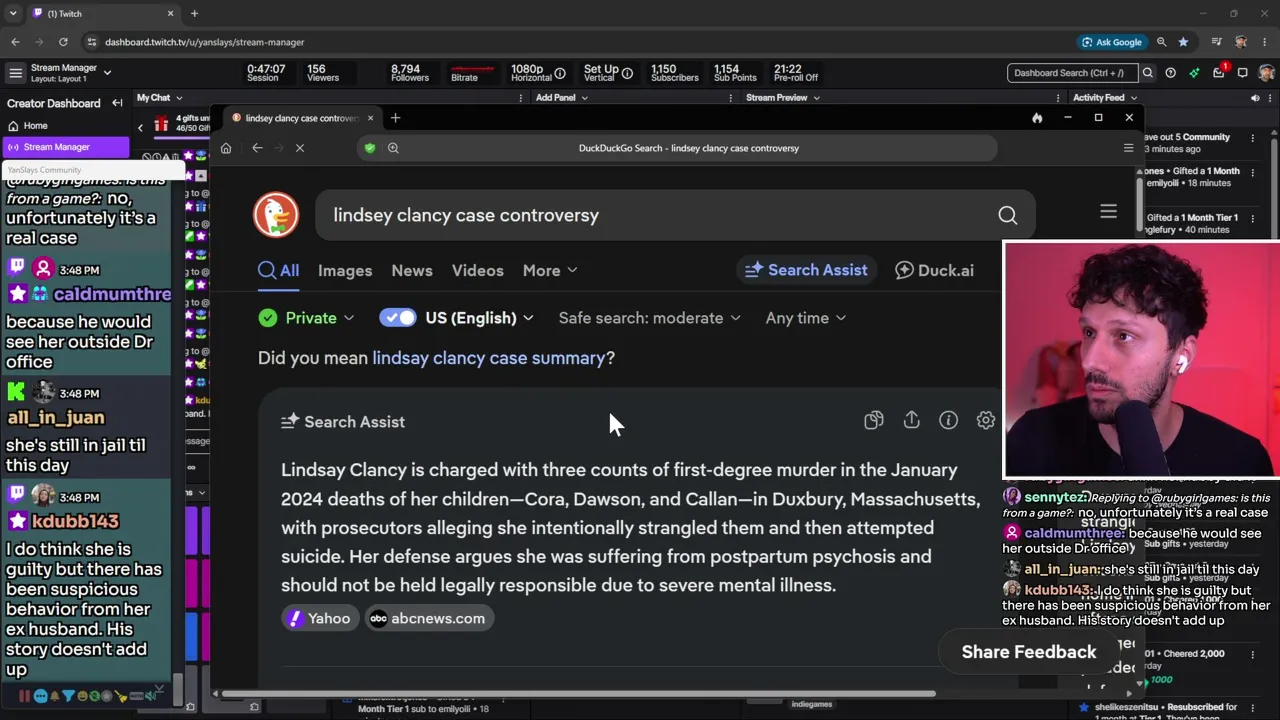The width and height of the screenshot is (1280, 720).
Task: Click the 156 Viewers stat
Action: point(323,73)
